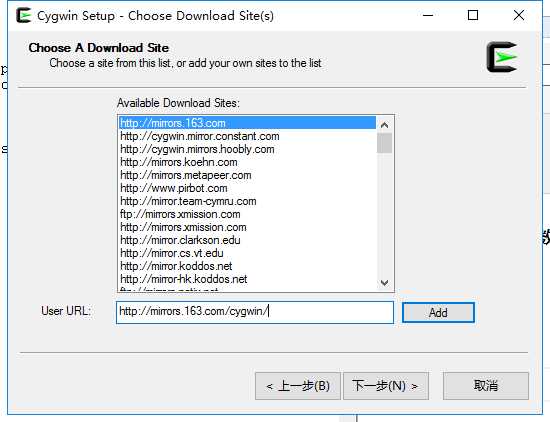Select http://mirror.cs.vt.edu mirror

point(247,253)
